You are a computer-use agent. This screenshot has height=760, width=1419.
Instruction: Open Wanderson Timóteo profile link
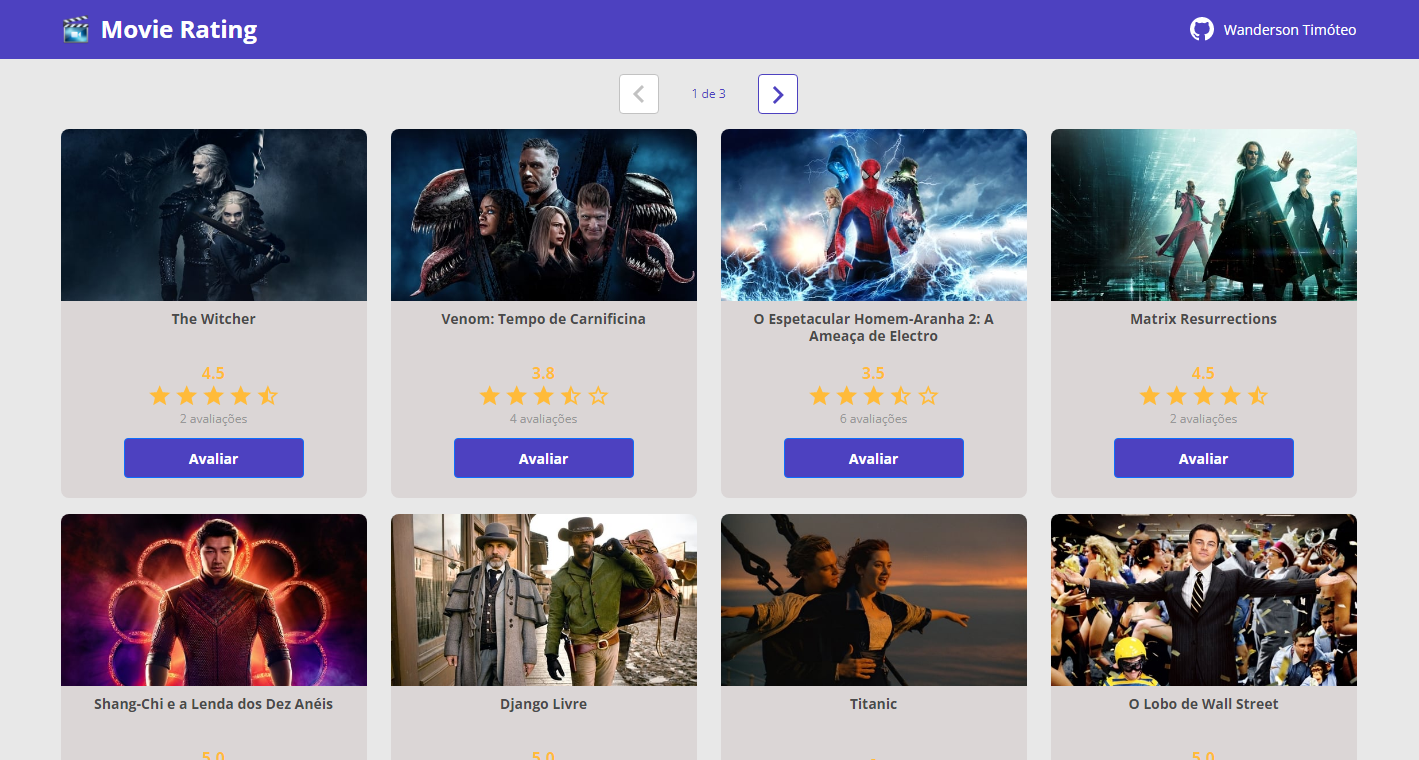pyautogui.click(x=1289, y=30)
